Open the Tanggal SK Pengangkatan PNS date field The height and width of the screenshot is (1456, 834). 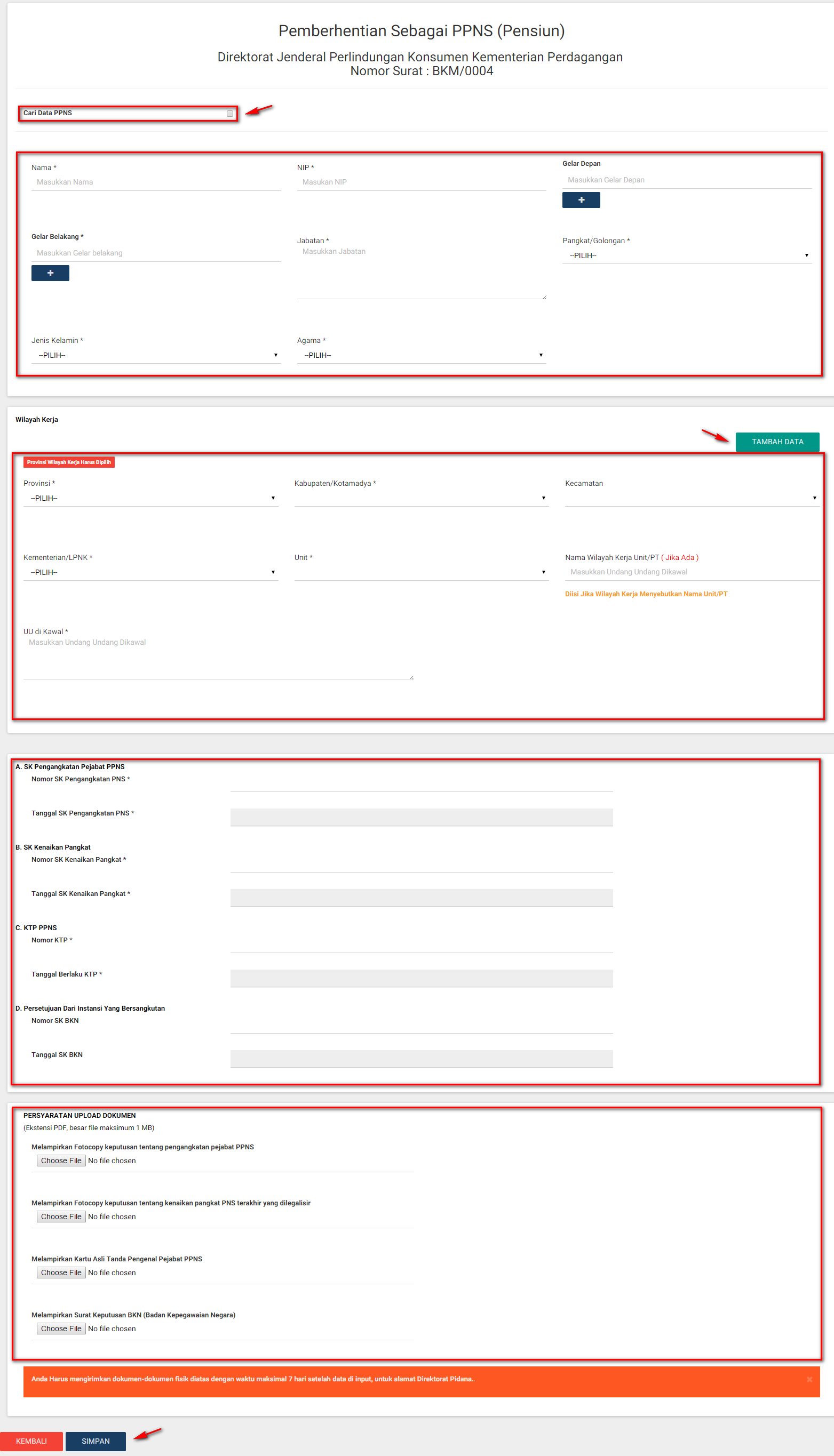click(x=421, y=817)
